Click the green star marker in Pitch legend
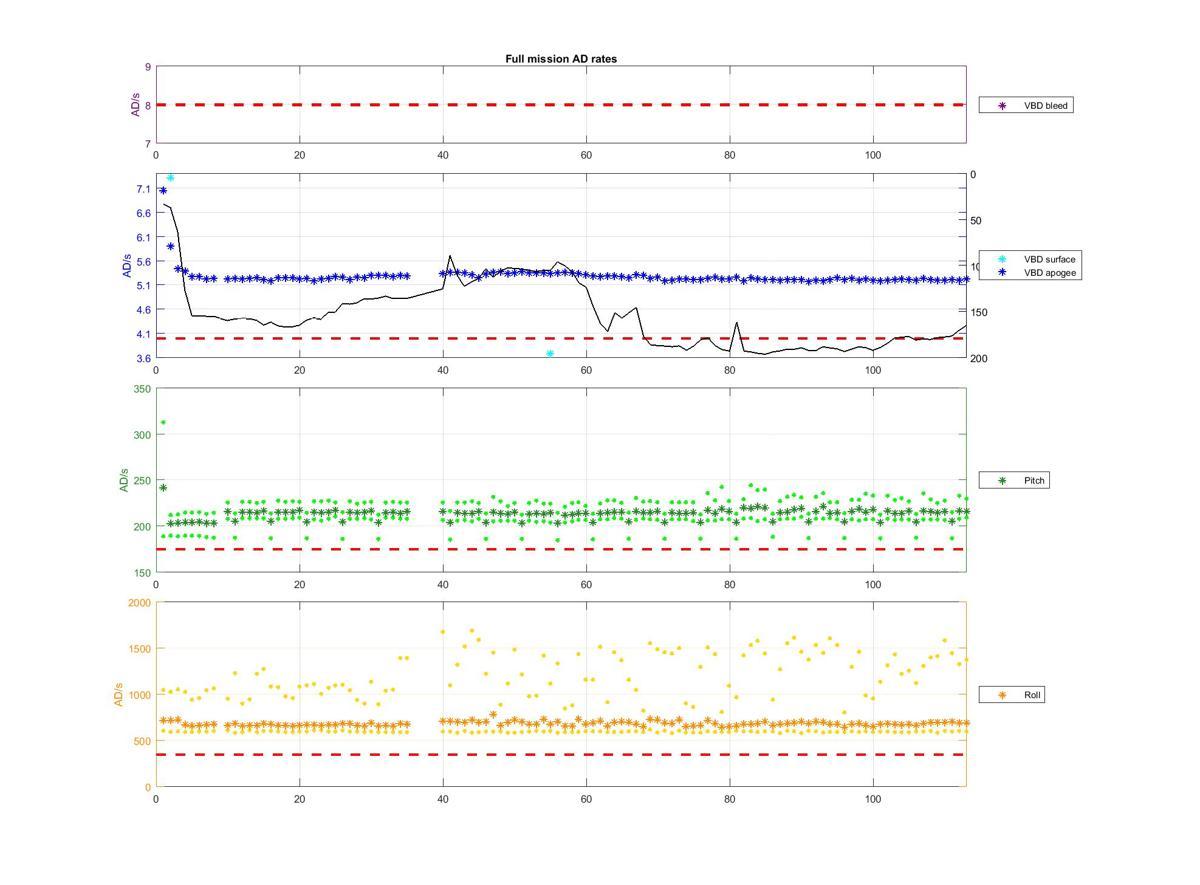This screenshot has height=885, width=1200. 1002,481
